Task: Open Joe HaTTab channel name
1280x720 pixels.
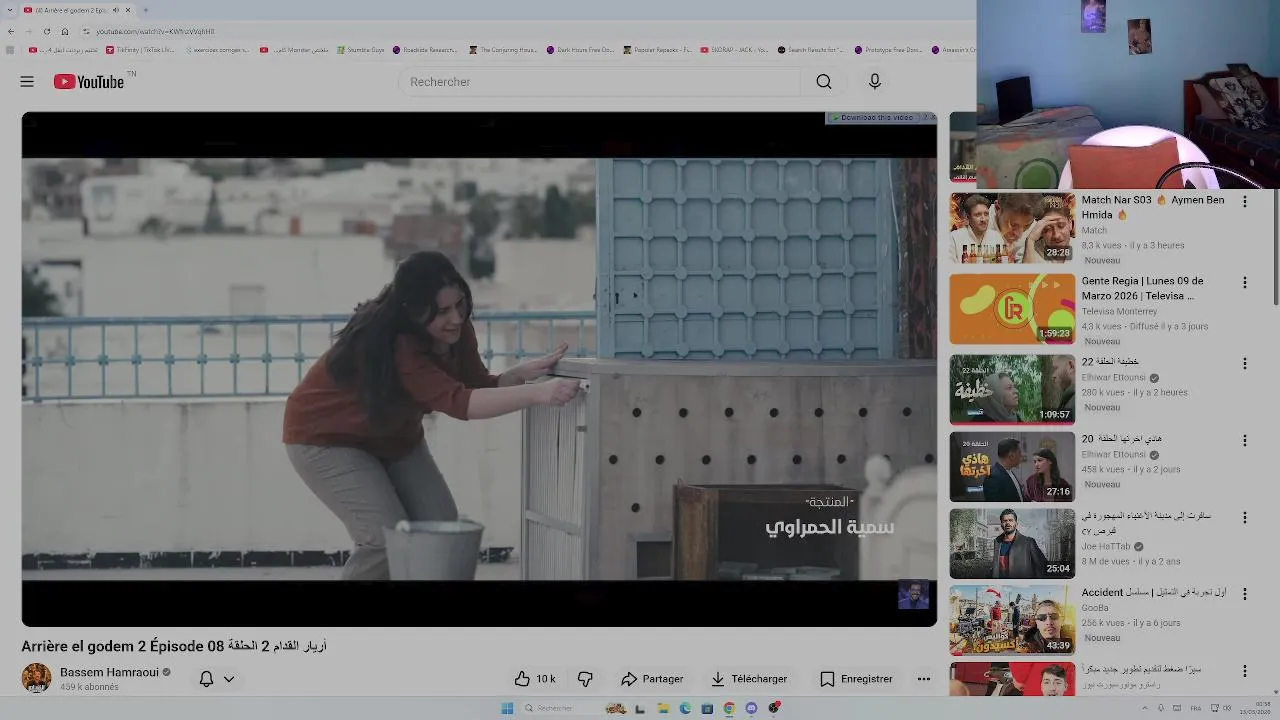Action: click(1105, 547)
